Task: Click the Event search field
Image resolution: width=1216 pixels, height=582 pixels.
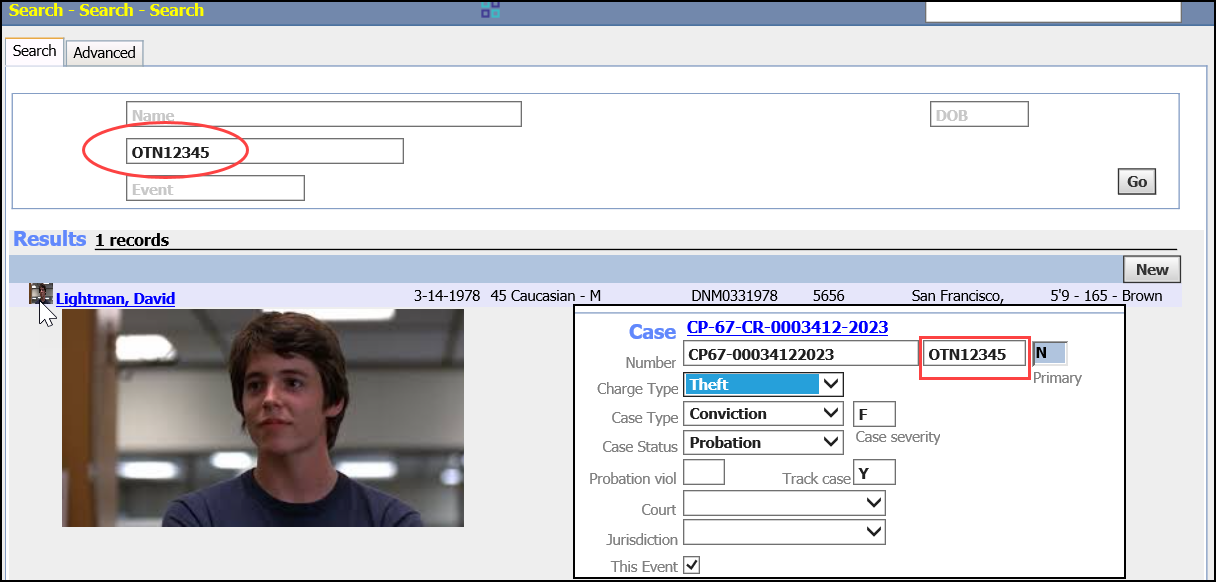Action: [215, 188]
